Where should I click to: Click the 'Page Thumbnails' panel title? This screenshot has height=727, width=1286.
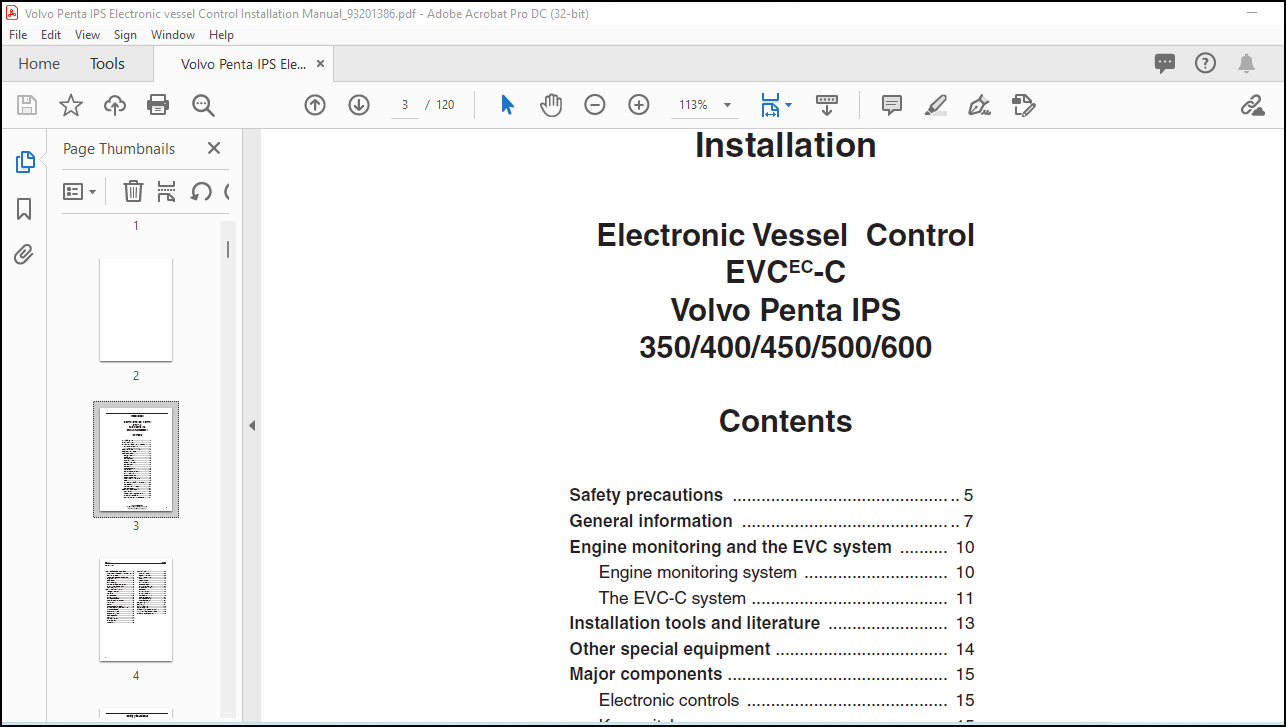[119, 148]
